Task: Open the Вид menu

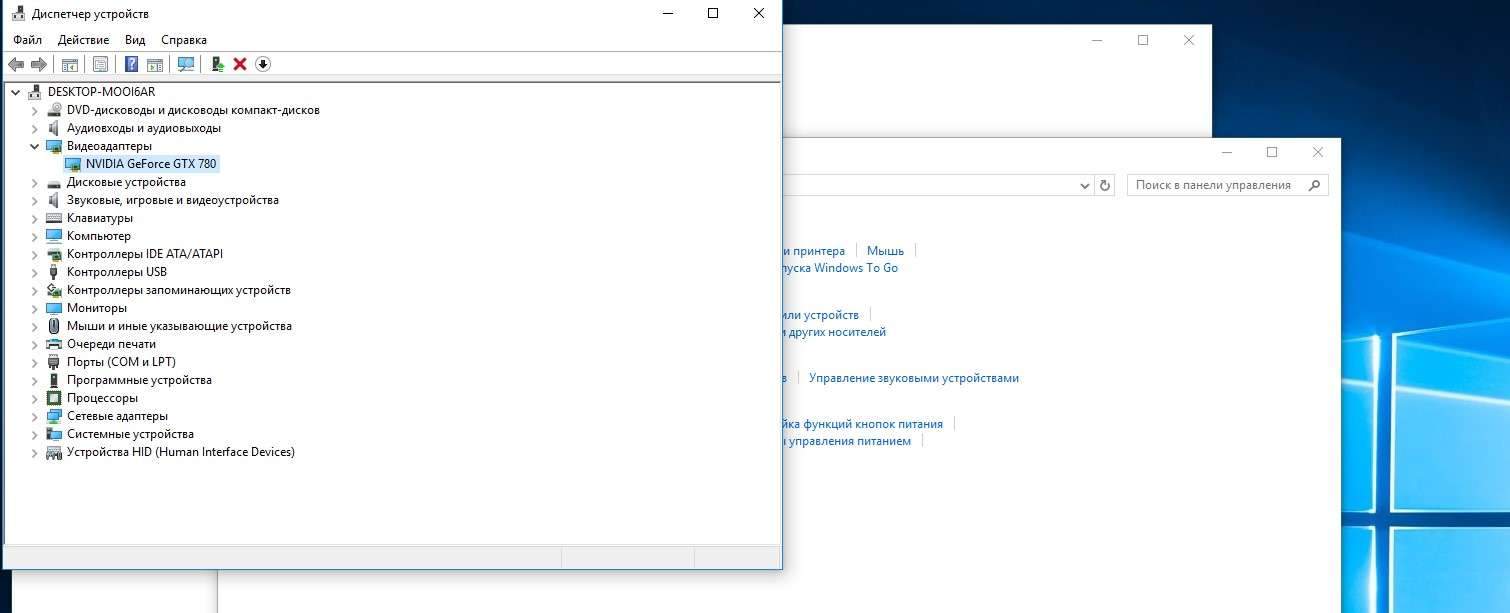Action: pyautogui.click(x=135, y=40)
